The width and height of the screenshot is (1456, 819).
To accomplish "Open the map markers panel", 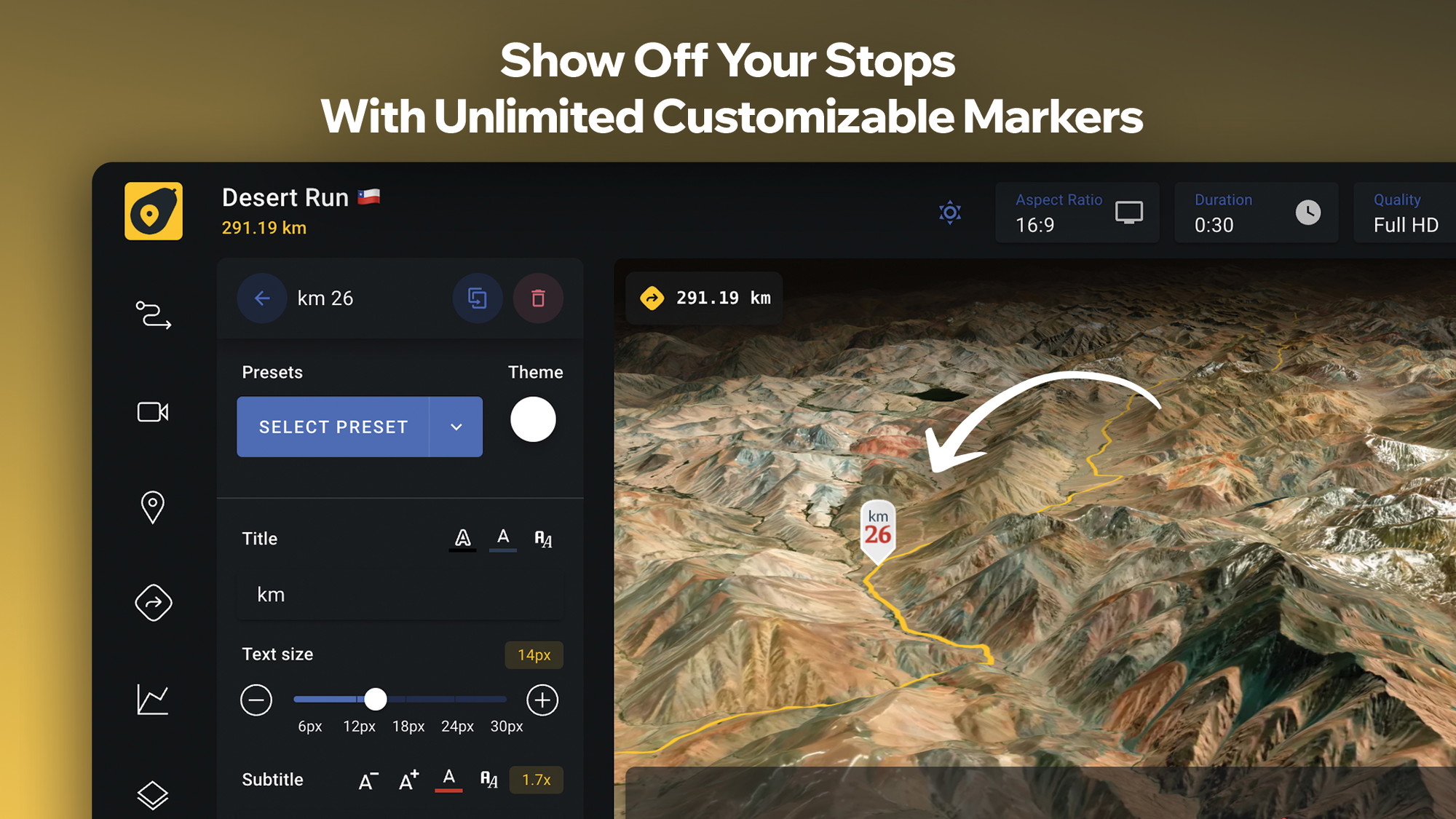I will point(153,507).
